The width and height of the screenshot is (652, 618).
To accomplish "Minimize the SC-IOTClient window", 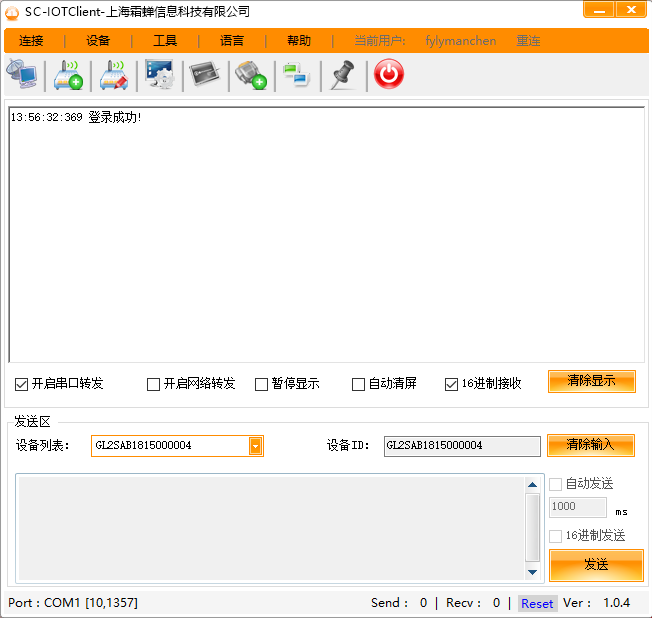I will coord(599,10).
